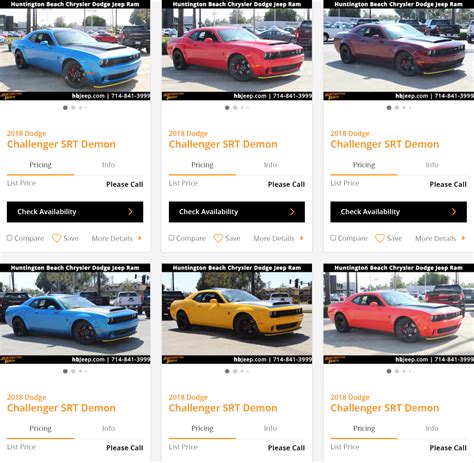Viewport: 474px width, 463px height.
Task: Open the yellow Demon photo thumbnail
Action: (237, 314)
